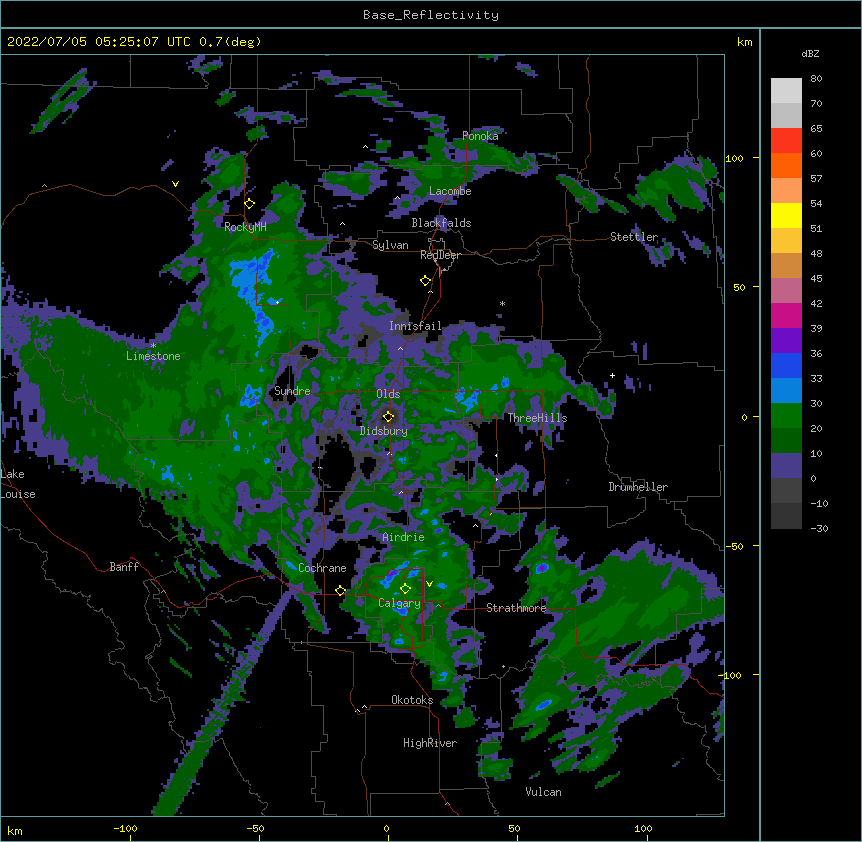Click the -30 value on the dBZ legend

point(819,528)
